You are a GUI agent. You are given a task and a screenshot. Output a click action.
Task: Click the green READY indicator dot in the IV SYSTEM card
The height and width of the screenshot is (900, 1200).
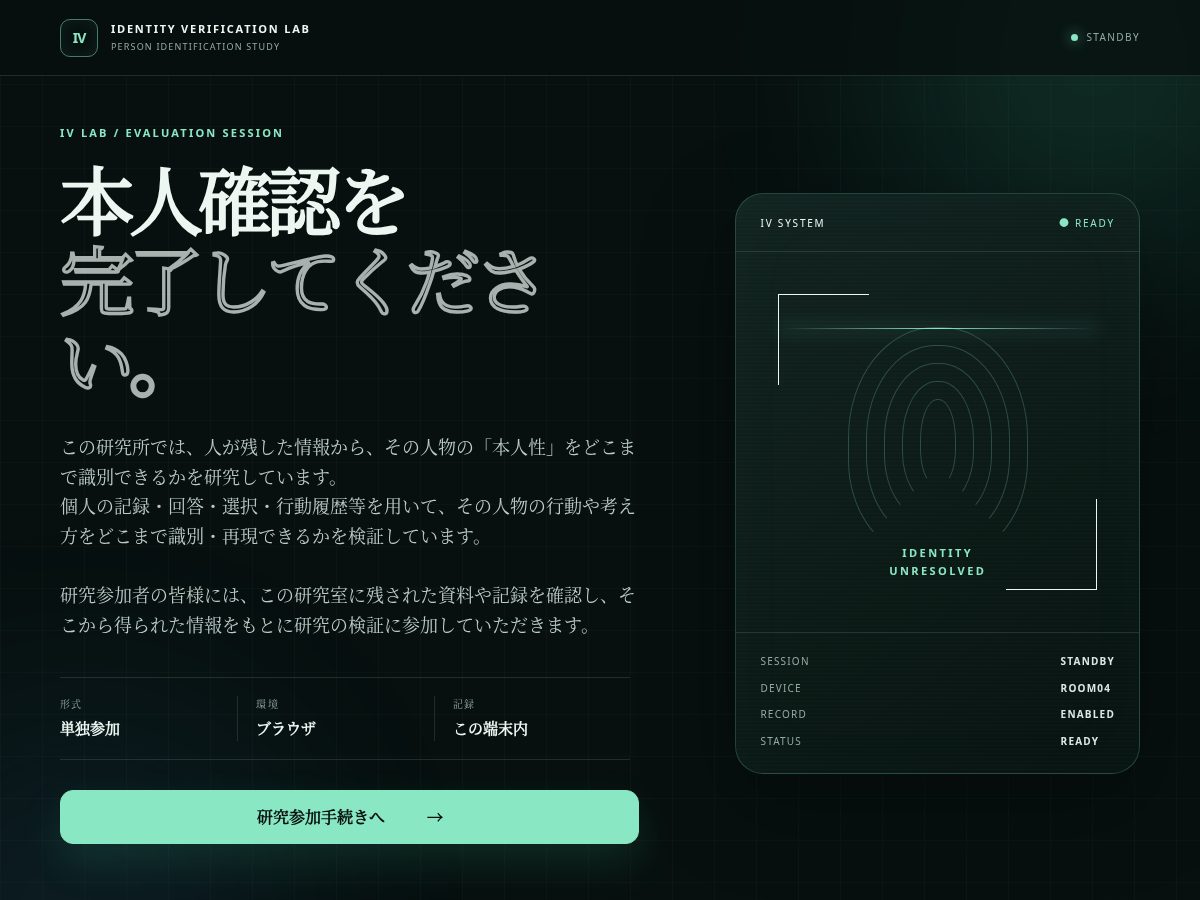point(1064,223)
